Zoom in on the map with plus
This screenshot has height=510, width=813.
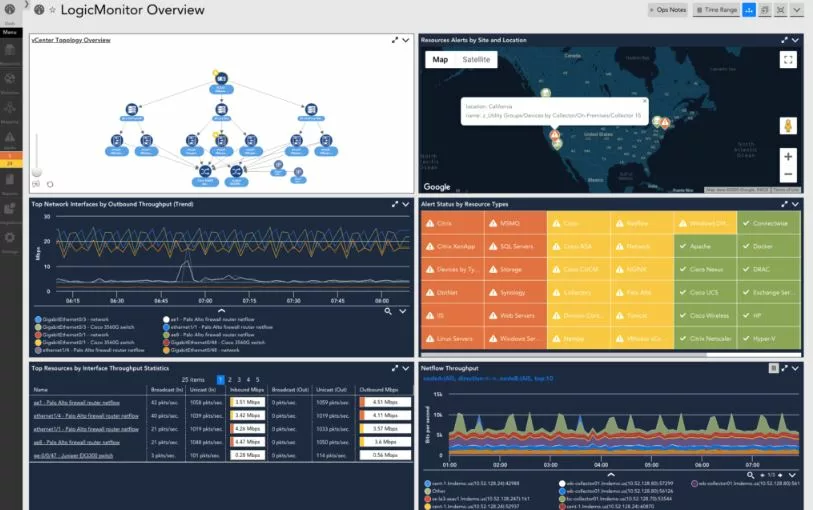[x=788, y=157]
